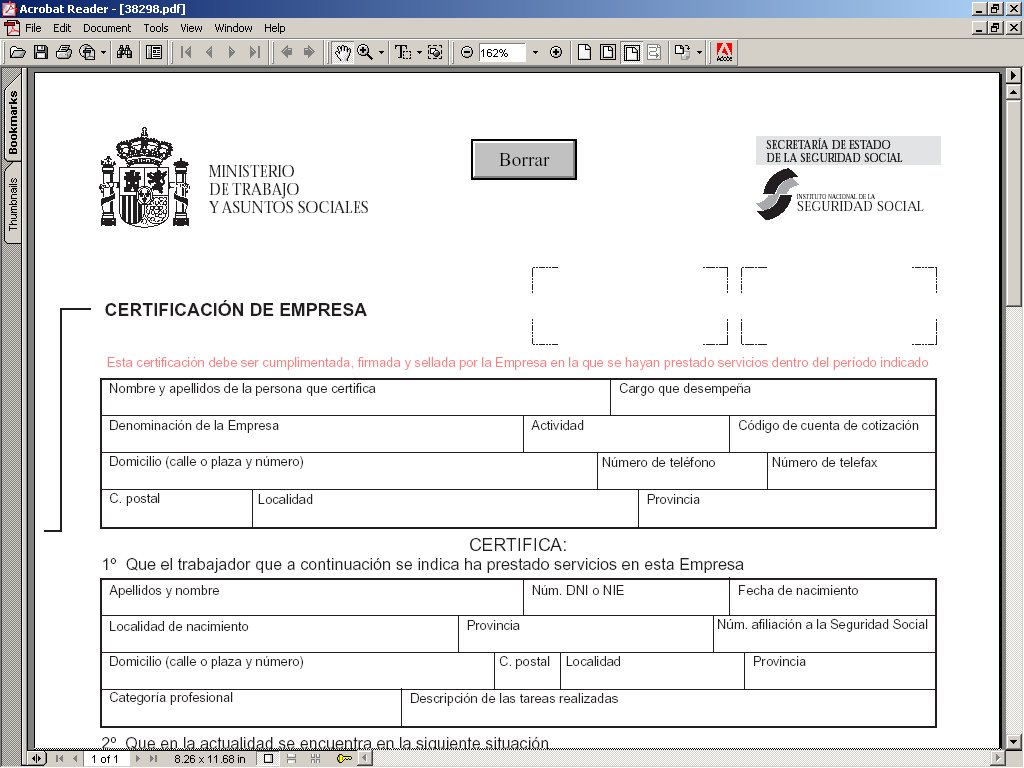Expand the Zoom tool dropdown arrow
1024x768 pixels.
click(x=381, y=52)
